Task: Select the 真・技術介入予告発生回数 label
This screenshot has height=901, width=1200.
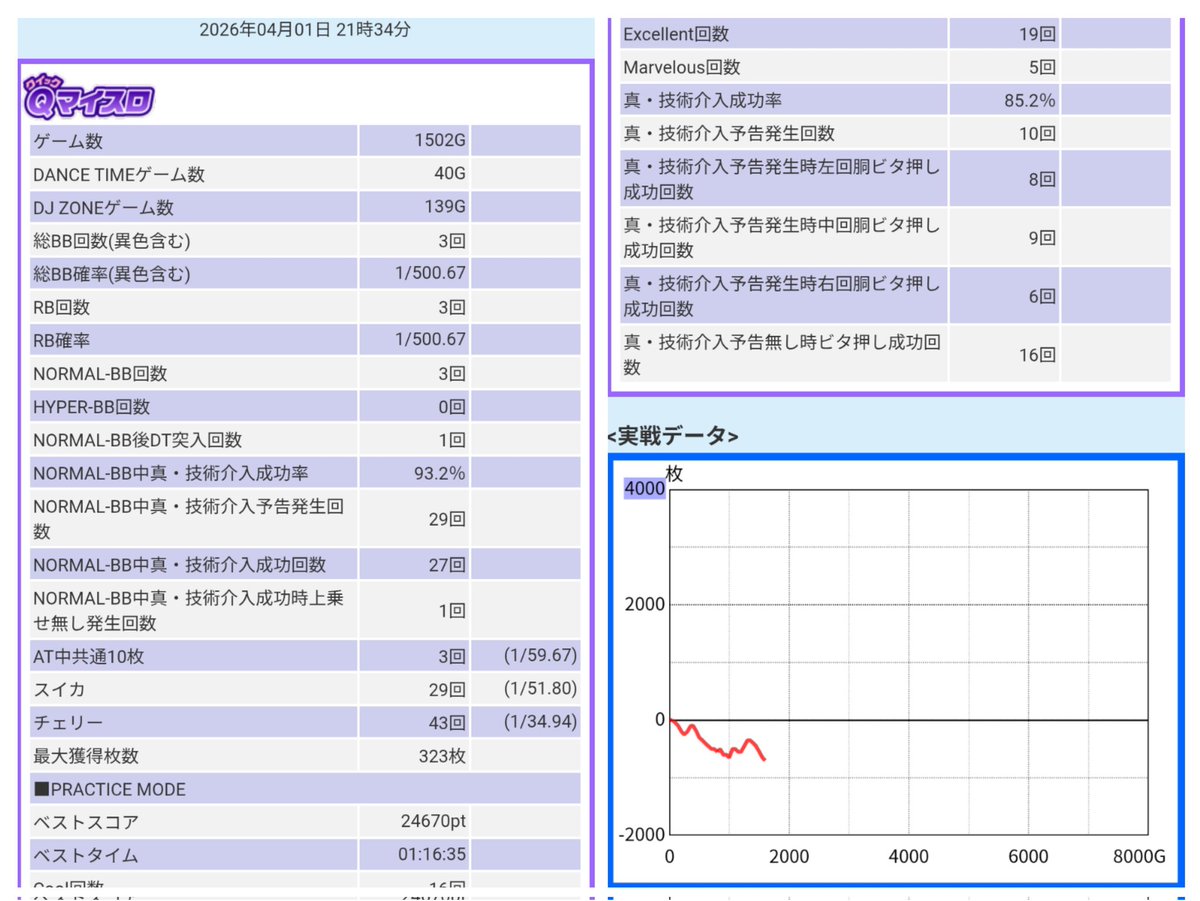Action: tap(729, 133)
